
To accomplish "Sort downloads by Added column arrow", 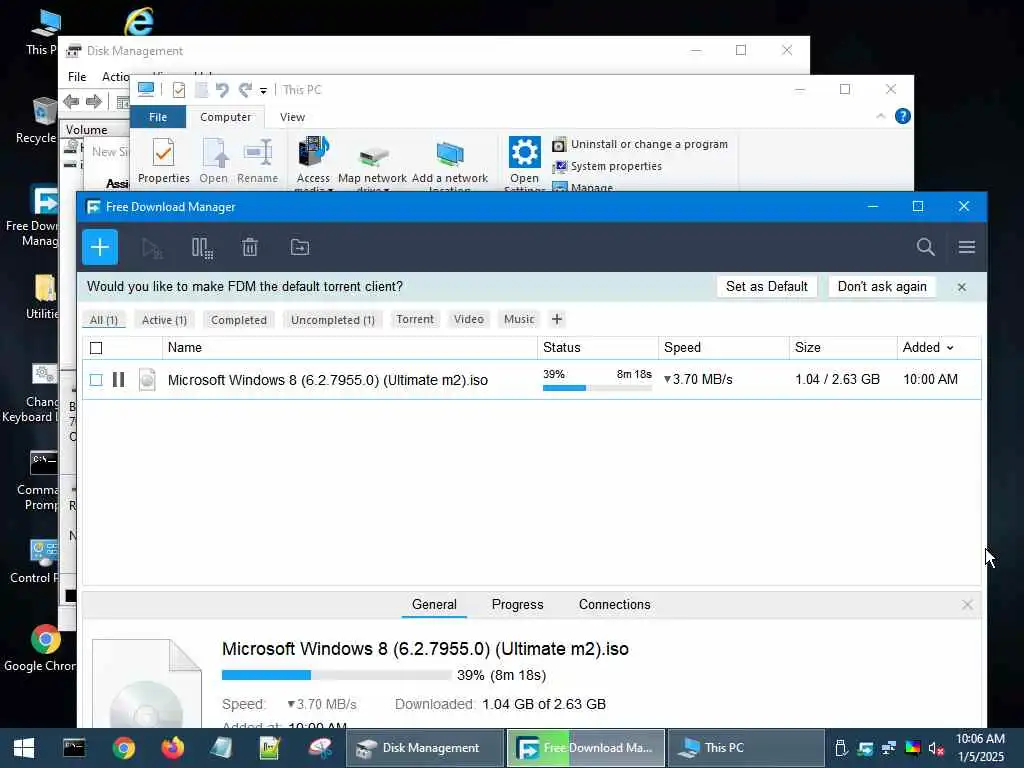I will coord(950,348).
